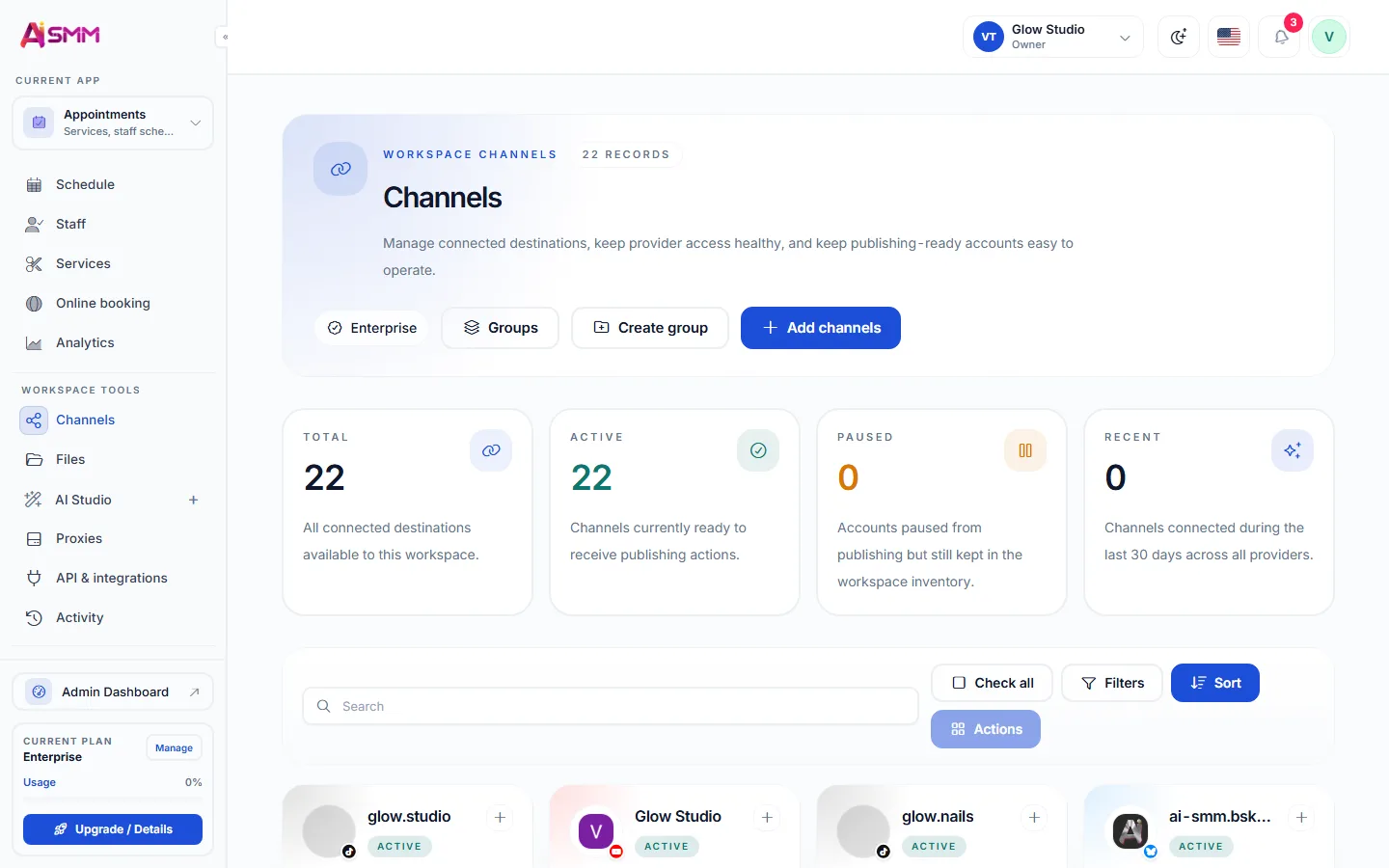Image resolution: width=1389 pixels, height=868 pixels.
Task: Click the glow.studio channel avatar
Action: coord(329,831)
